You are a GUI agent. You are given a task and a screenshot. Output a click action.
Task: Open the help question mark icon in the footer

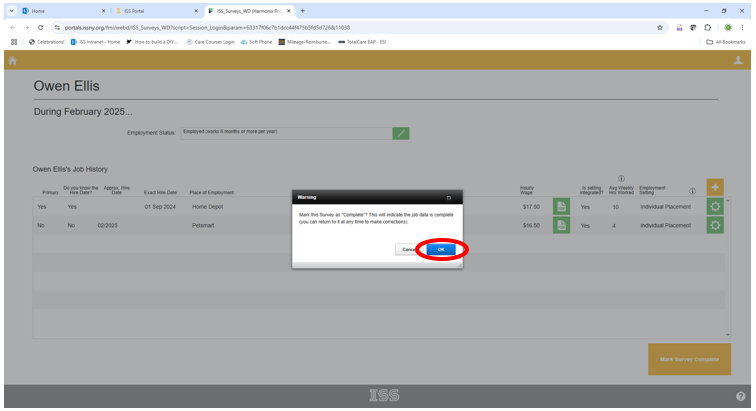741,396
